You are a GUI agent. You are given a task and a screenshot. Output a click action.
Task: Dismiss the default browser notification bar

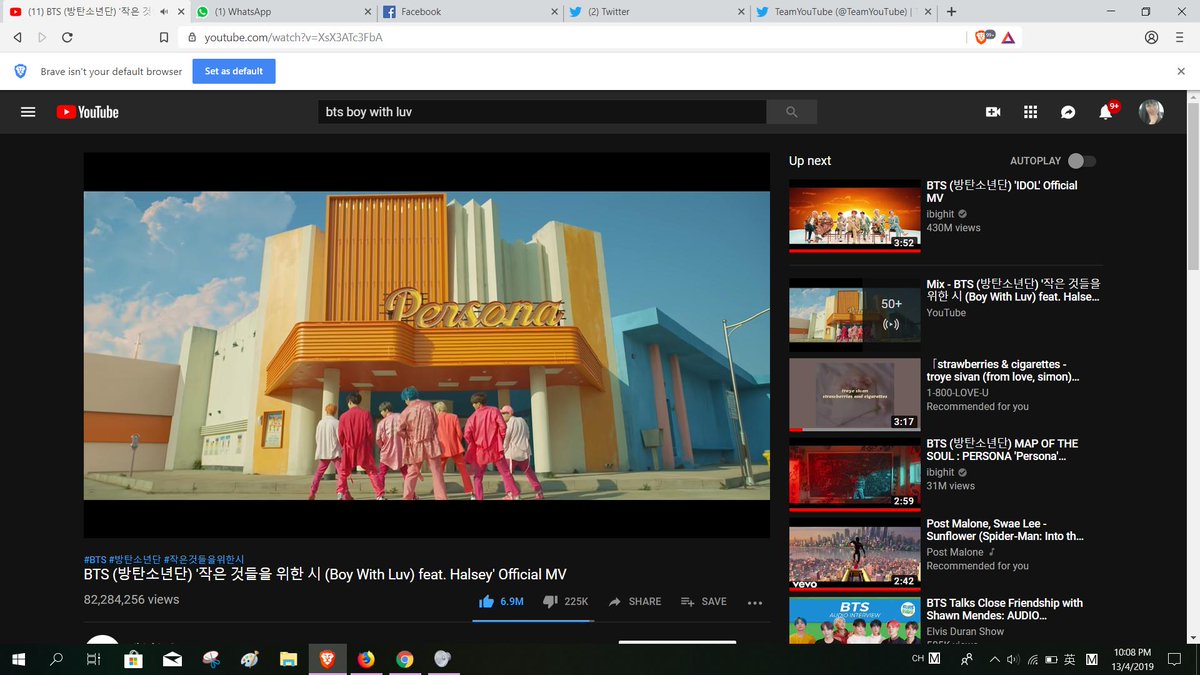point(1181,72)
